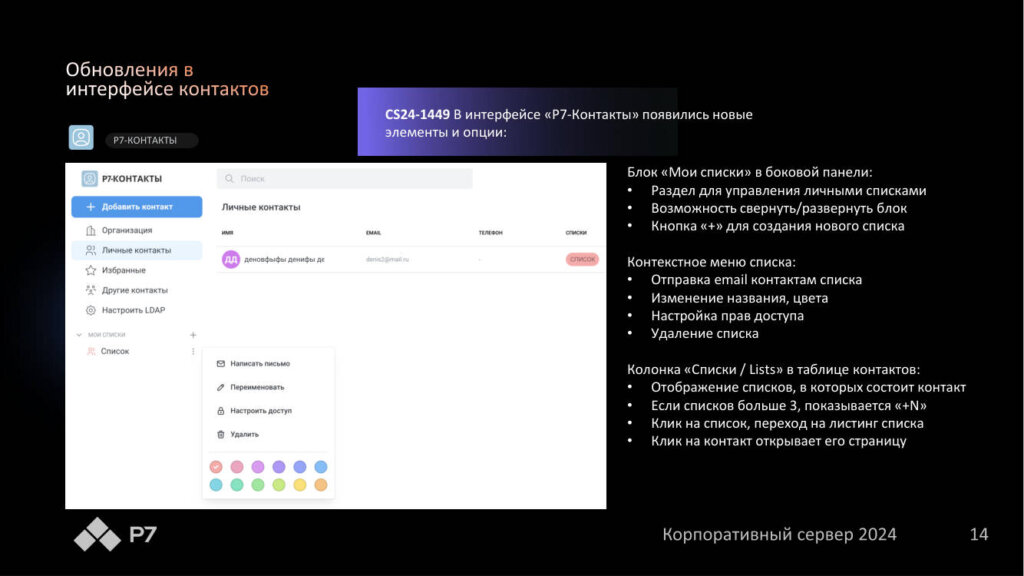Click the Другие контакты people icon
The width and height of the screenshot is (1024, 576).
click(91, 290)
